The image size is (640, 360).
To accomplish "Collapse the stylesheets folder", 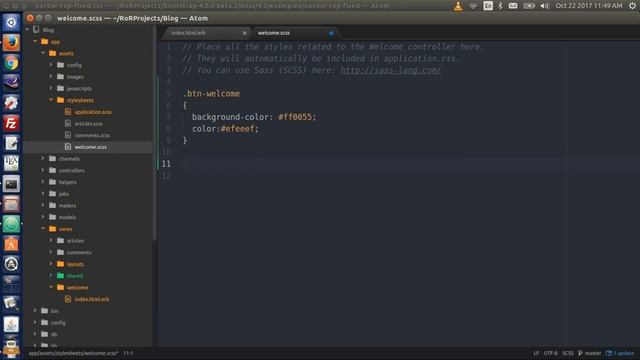I will (x=51, y=100).
